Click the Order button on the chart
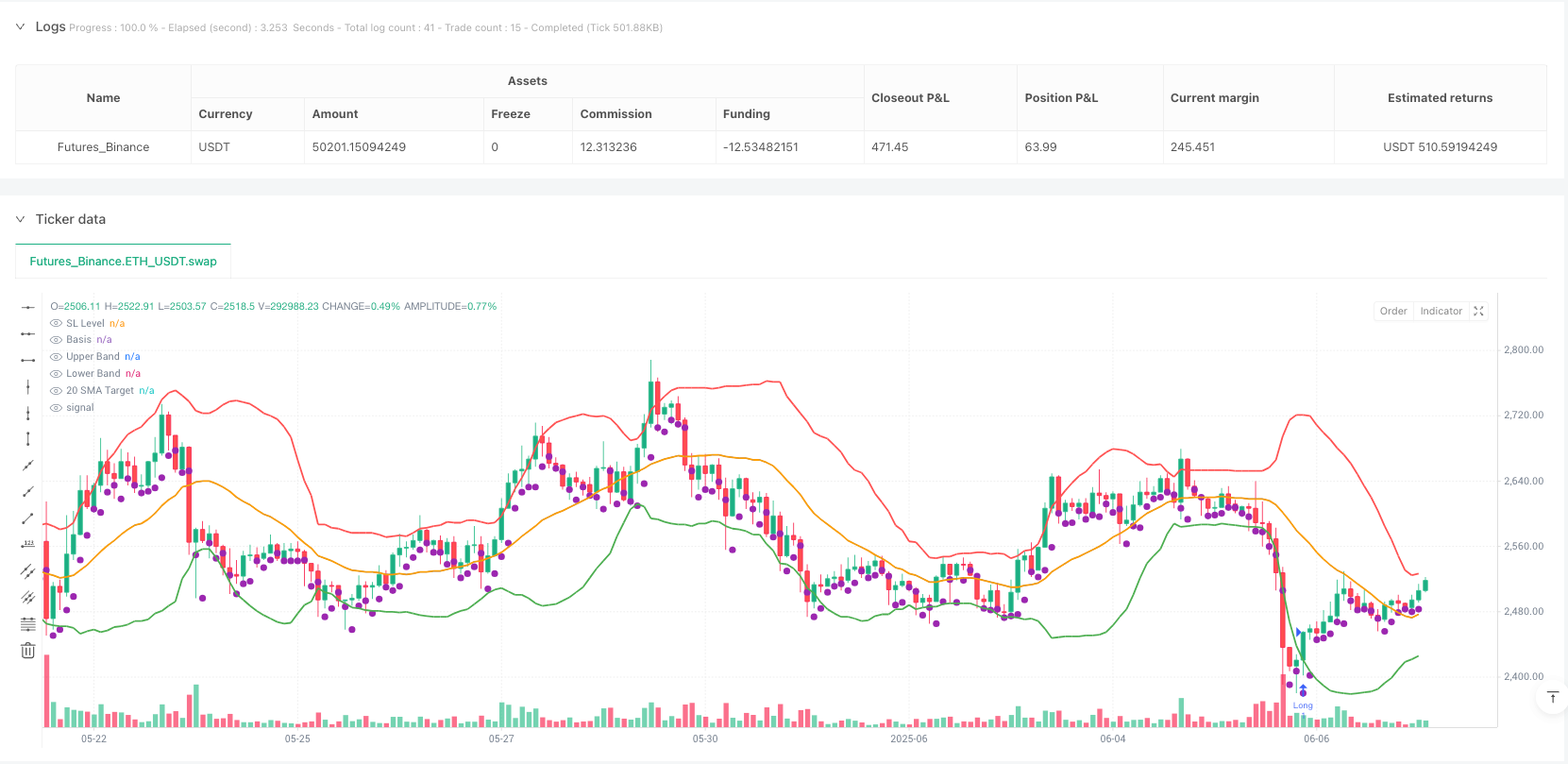Viewport: 1568px width, 764px height. pyautogui.click(x=1393, y=311)
